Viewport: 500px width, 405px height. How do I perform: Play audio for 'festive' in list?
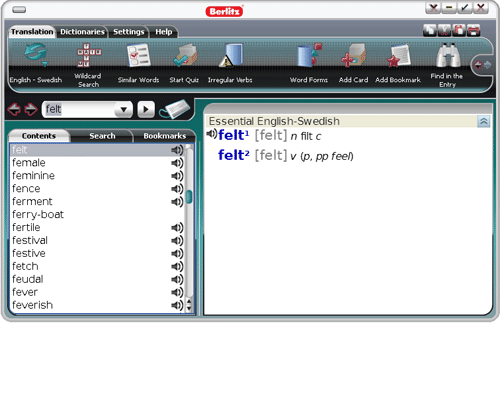177,254
